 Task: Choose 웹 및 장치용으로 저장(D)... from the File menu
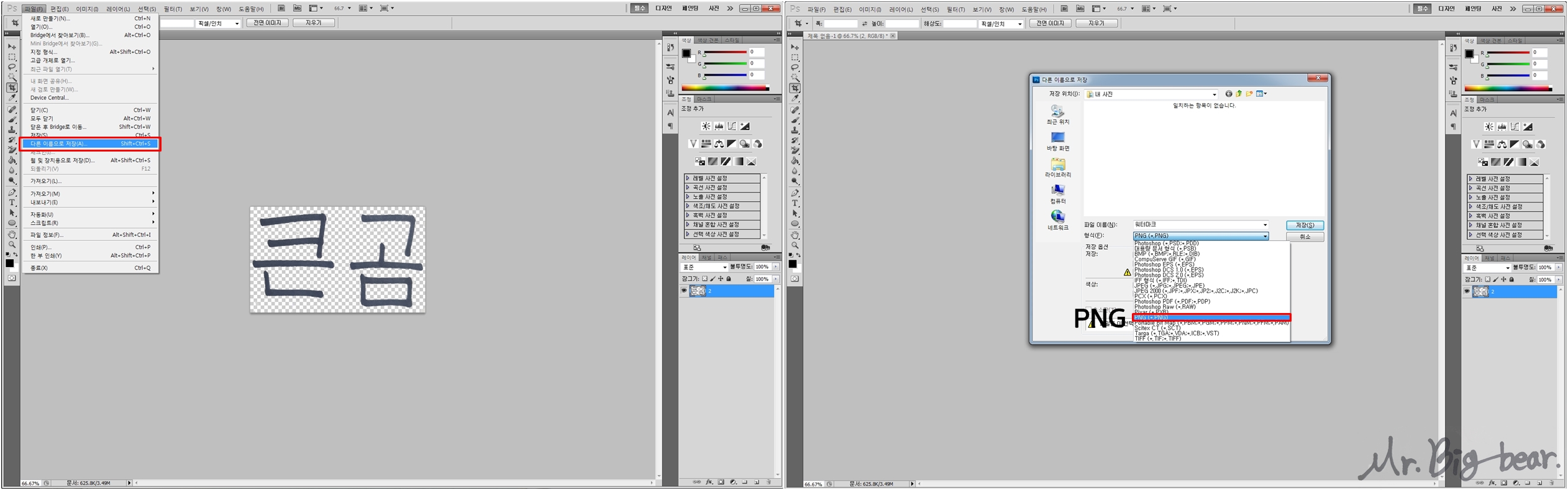90,160
